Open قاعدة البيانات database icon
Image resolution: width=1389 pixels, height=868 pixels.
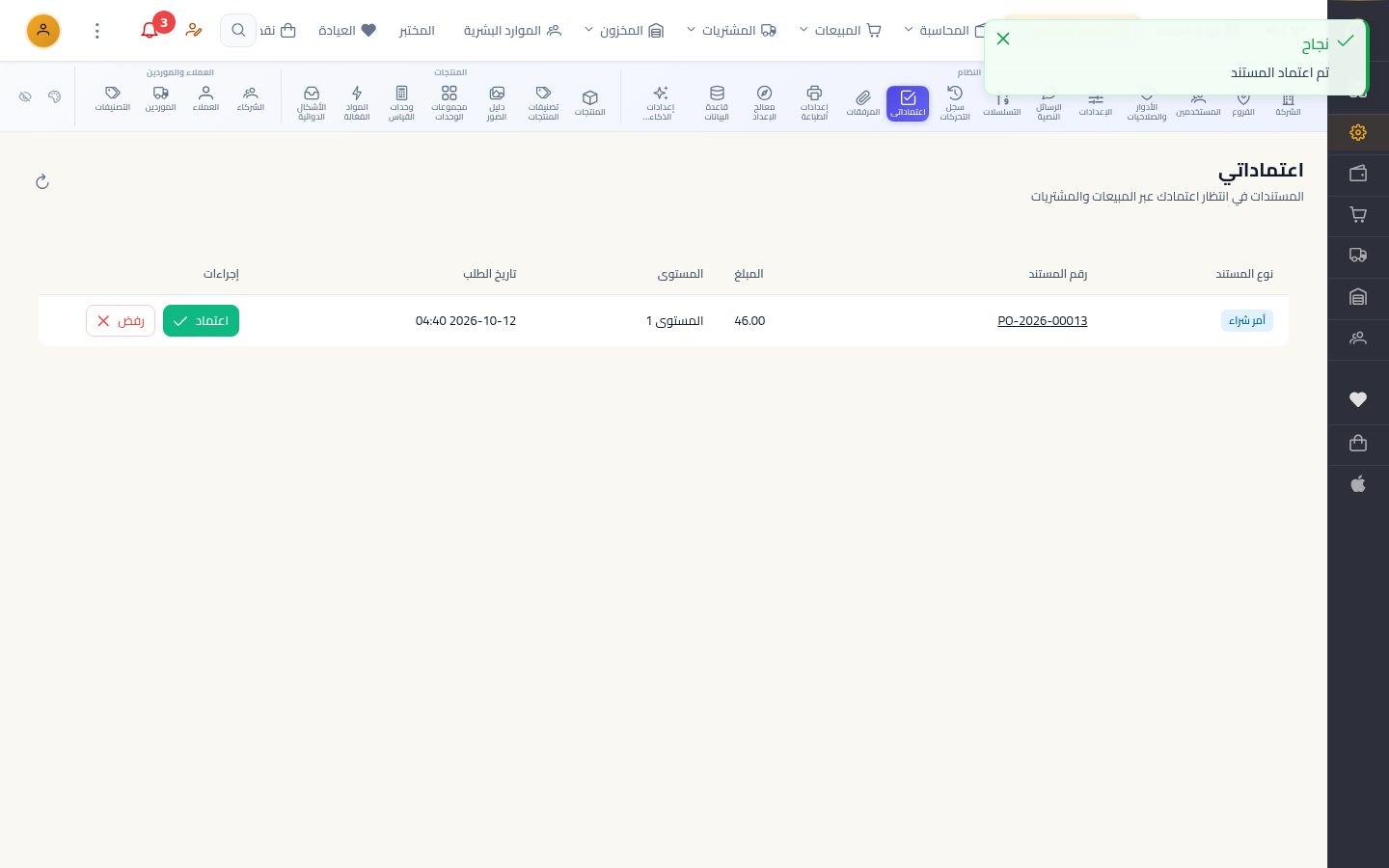(717, 103)
